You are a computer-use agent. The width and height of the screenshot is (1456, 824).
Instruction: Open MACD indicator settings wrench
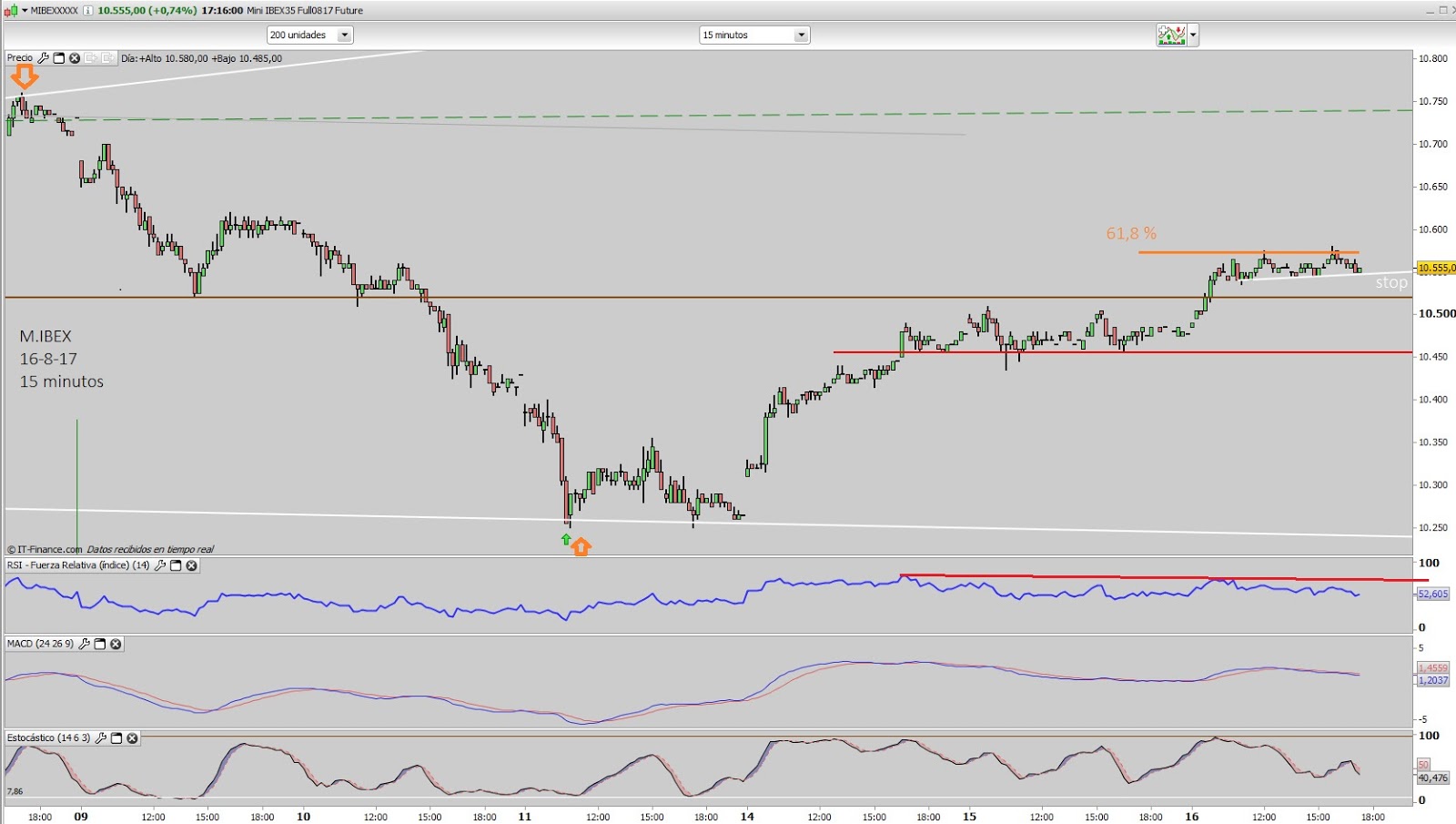(85, 644)
